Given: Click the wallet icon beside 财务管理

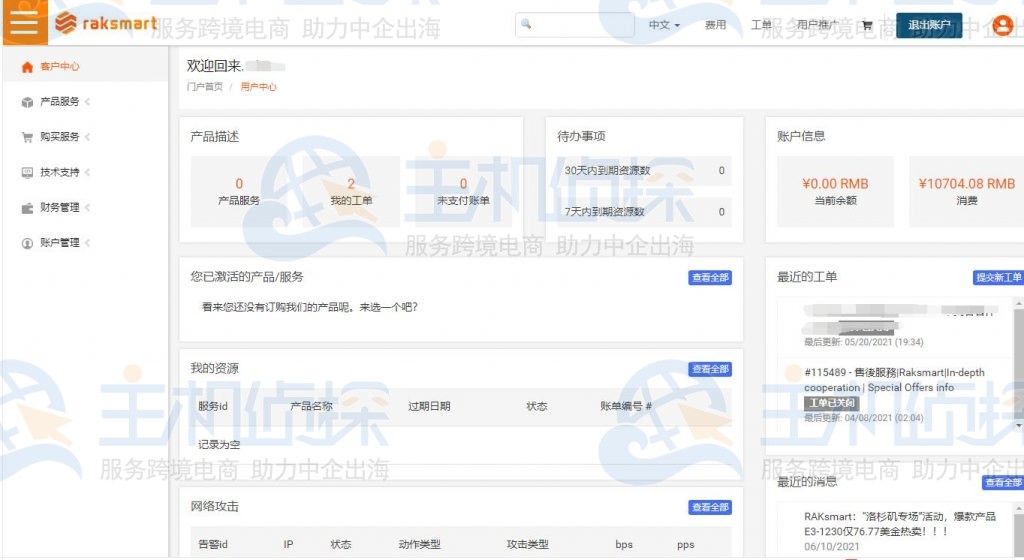Looking at the screenshot, I should click(x=27, y=208).
